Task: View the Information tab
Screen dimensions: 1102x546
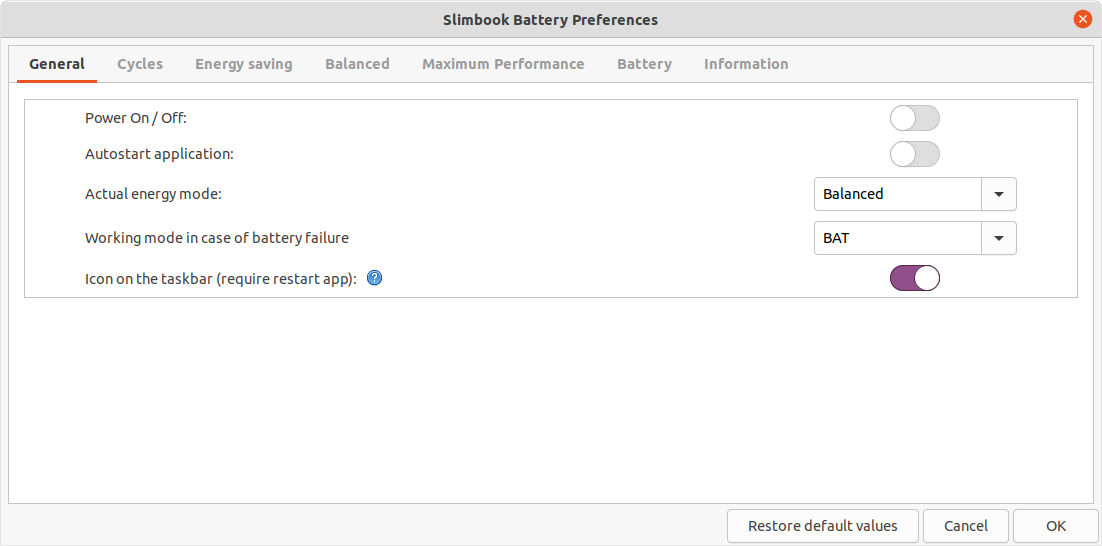Action: (746, 64)
